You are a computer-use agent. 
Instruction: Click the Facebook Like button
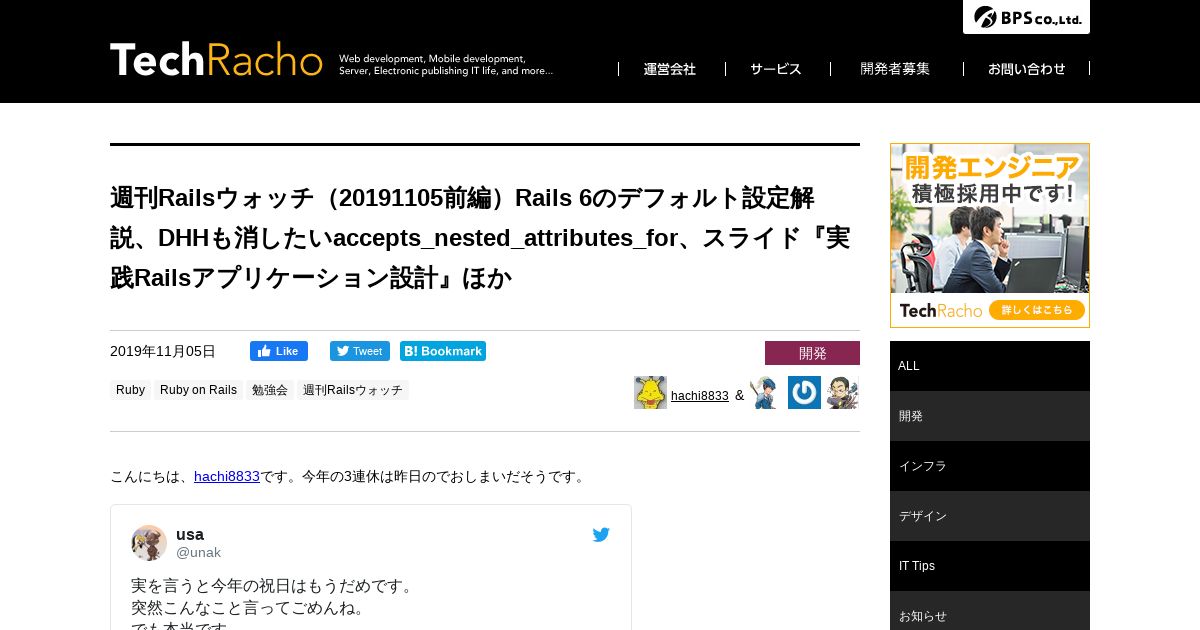click(x=279, y=351)
